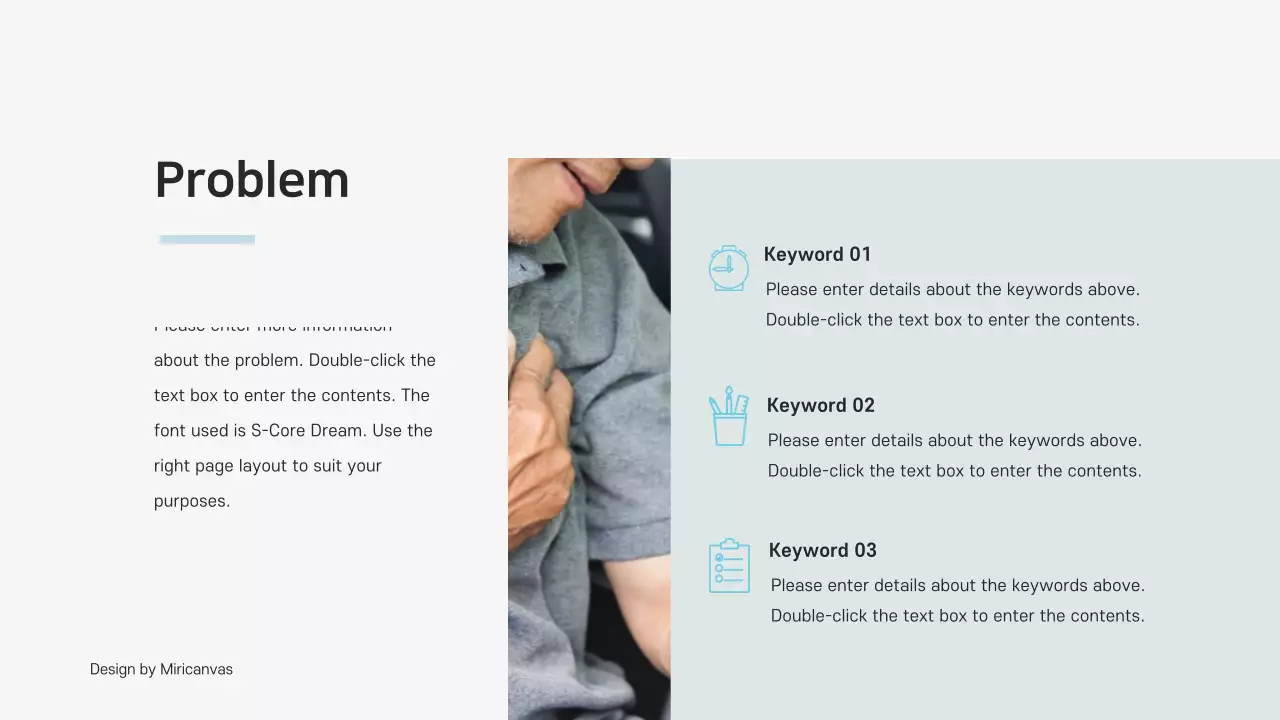The width and height of the screenshot is (1280, 720).
Task: Click the 'right page layout to suit your' line
Action: click(268, 466)
